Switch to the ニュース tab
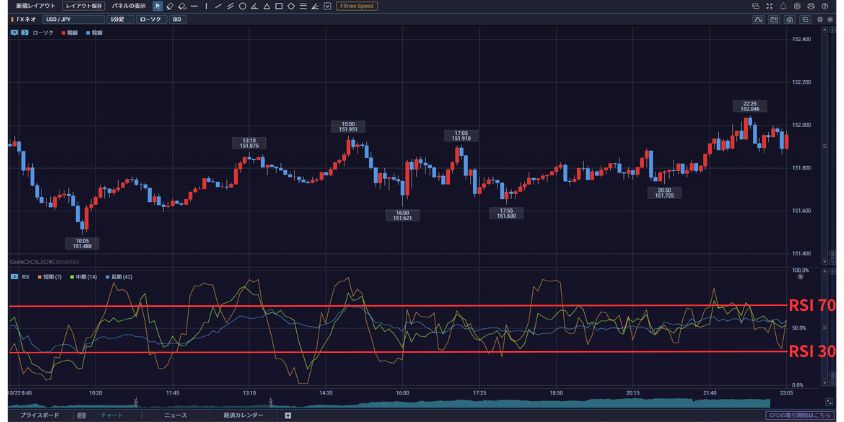 click(x=175, y=414)
